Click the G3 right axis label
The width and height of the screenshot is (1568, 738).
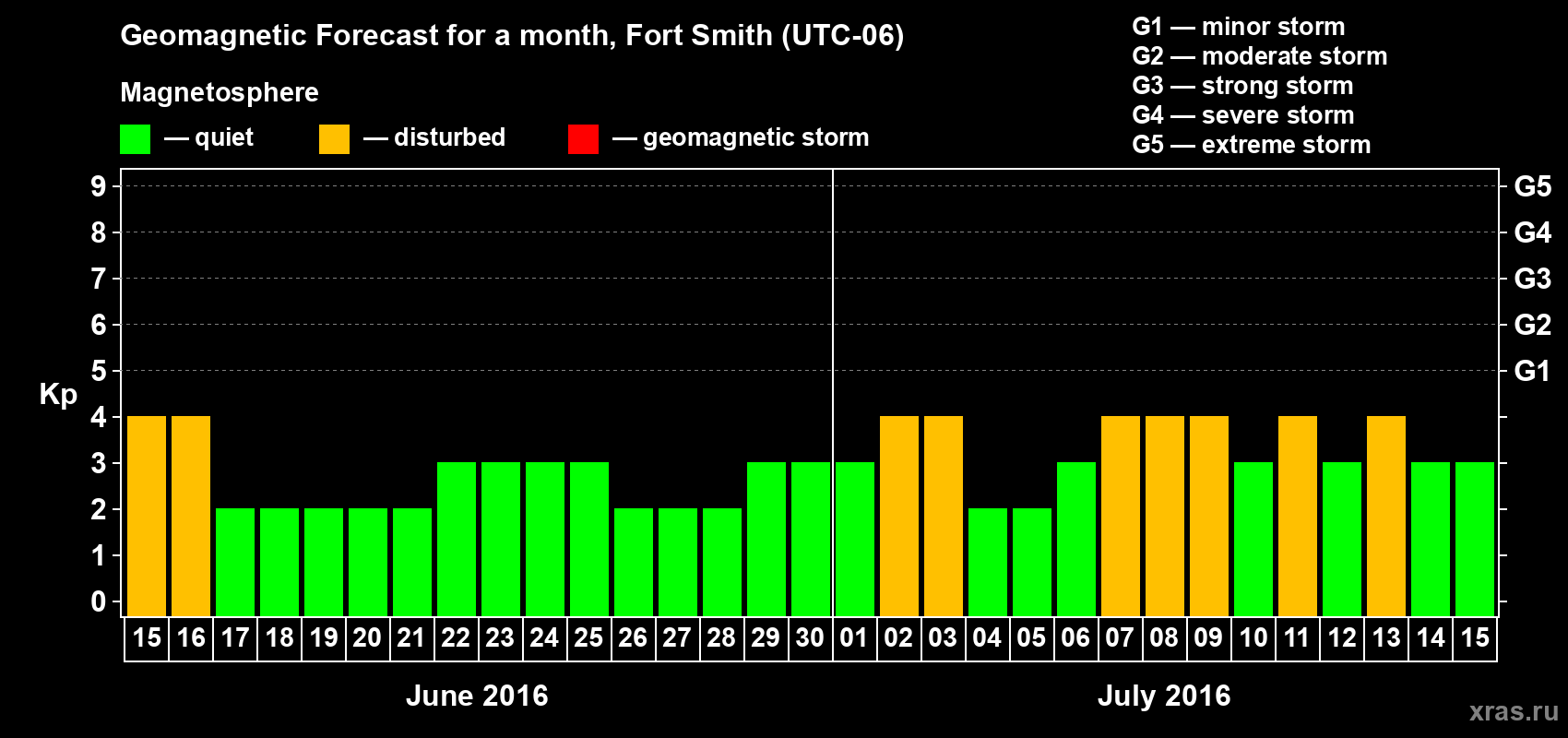tap(1533, 279)
